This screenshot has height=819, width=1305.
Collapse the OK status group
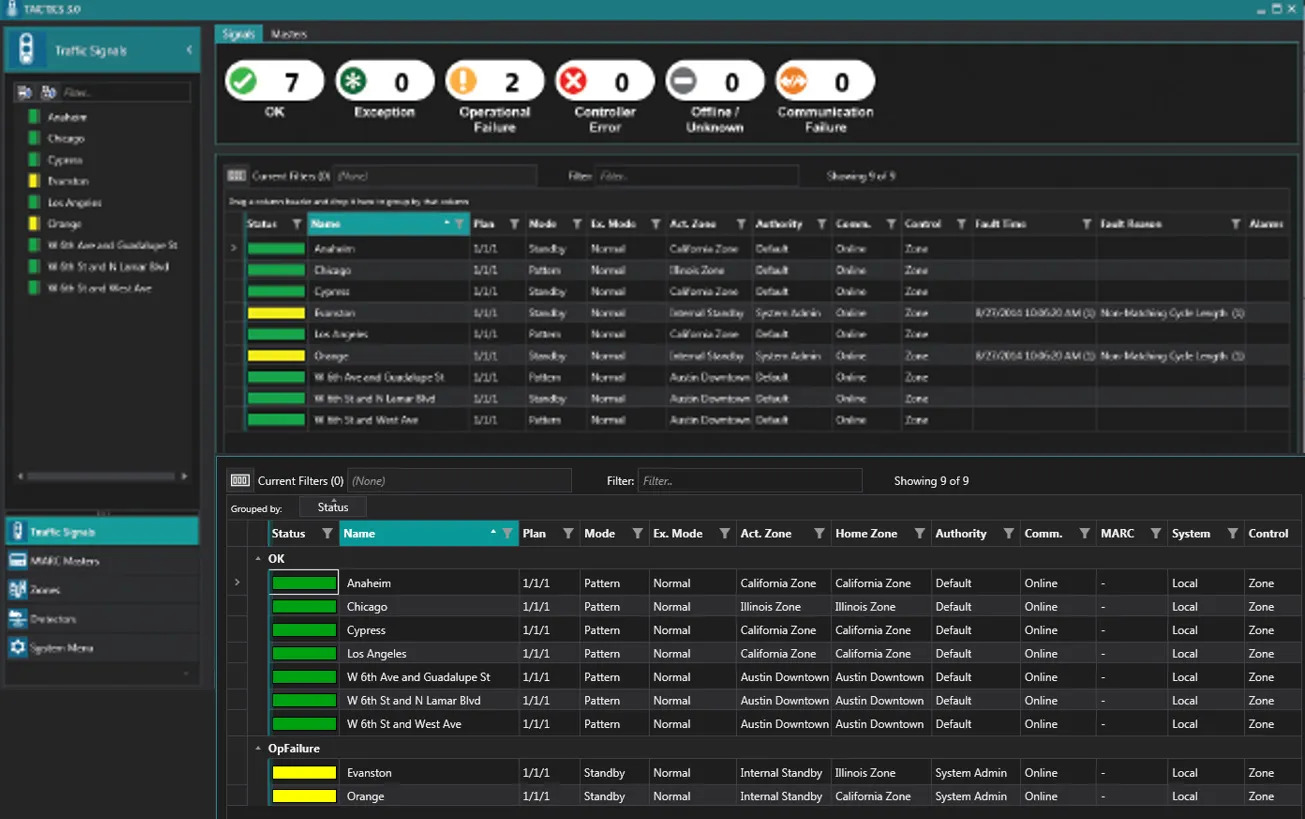click(x=257, y=558)
